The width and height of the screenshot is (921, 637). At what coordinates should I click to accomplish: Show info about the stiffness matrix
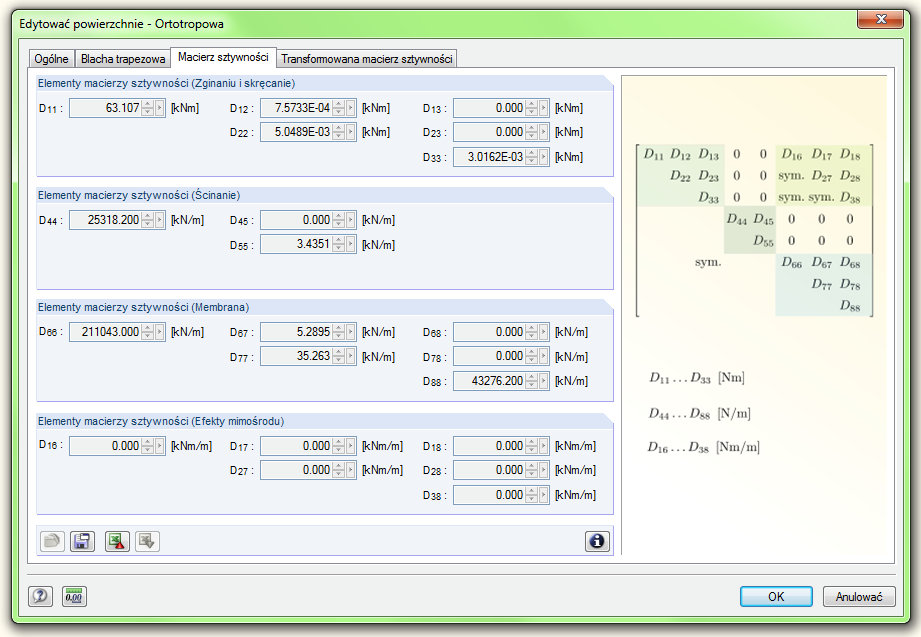[597, 541]
